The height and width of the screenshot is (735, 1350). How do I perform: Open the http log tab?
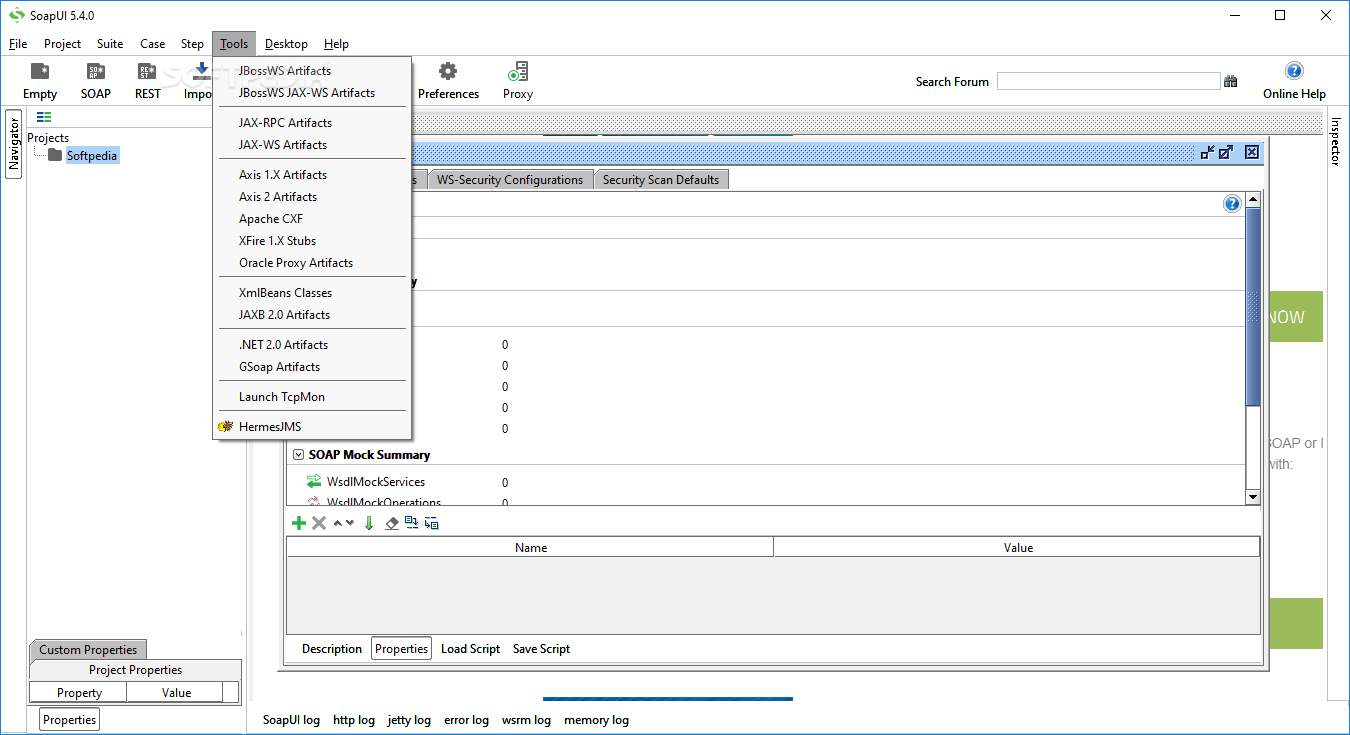[354, 720]
